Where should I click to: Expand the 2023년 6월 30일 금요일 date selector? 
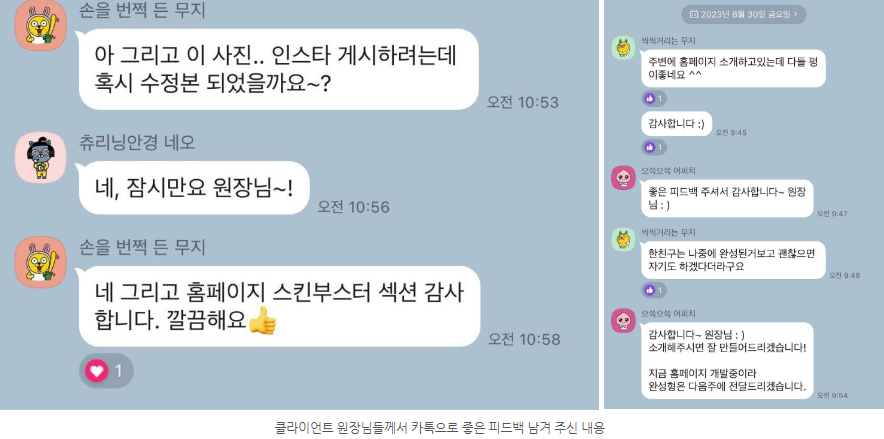click(744, 14)
